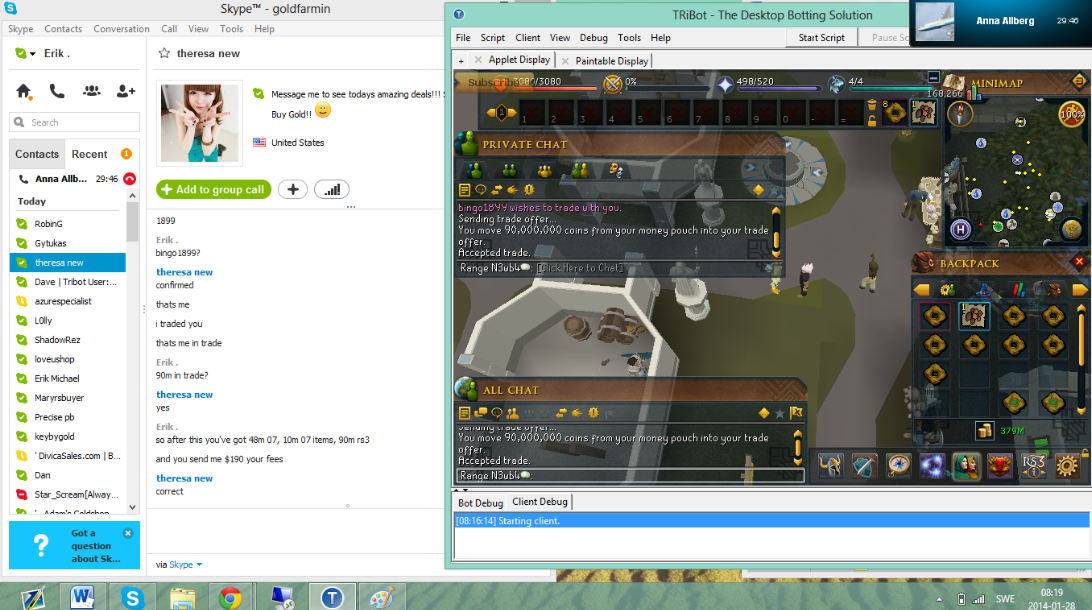Toggle run energy 100% orb
This screenshot has height=610, width=1092.
pyautogui.click(x=1071, y=114)
